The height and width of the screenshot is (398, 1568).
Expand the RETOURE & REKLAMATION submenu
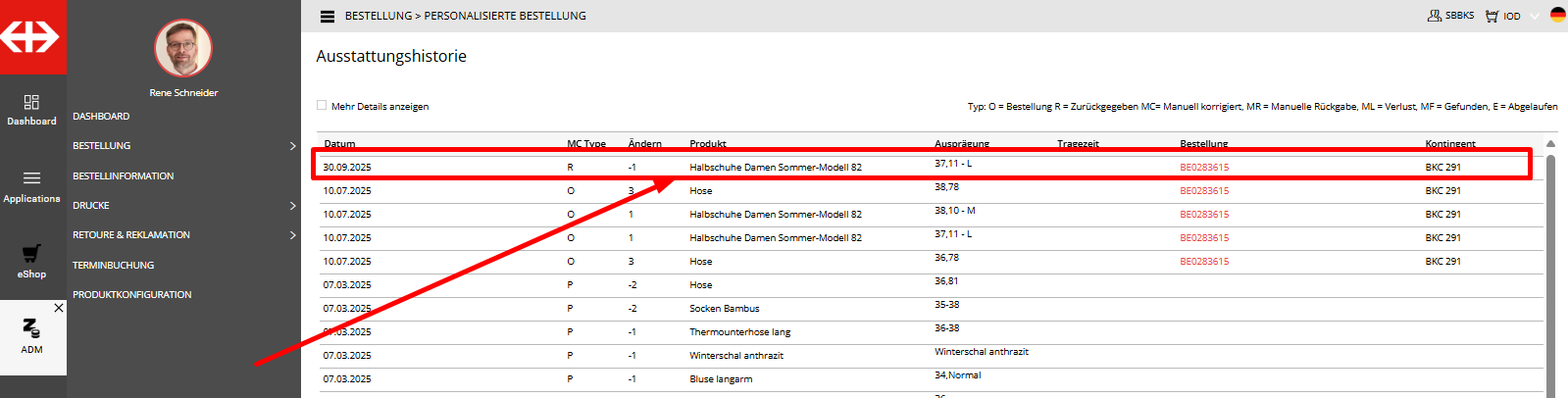coord(292,235)
